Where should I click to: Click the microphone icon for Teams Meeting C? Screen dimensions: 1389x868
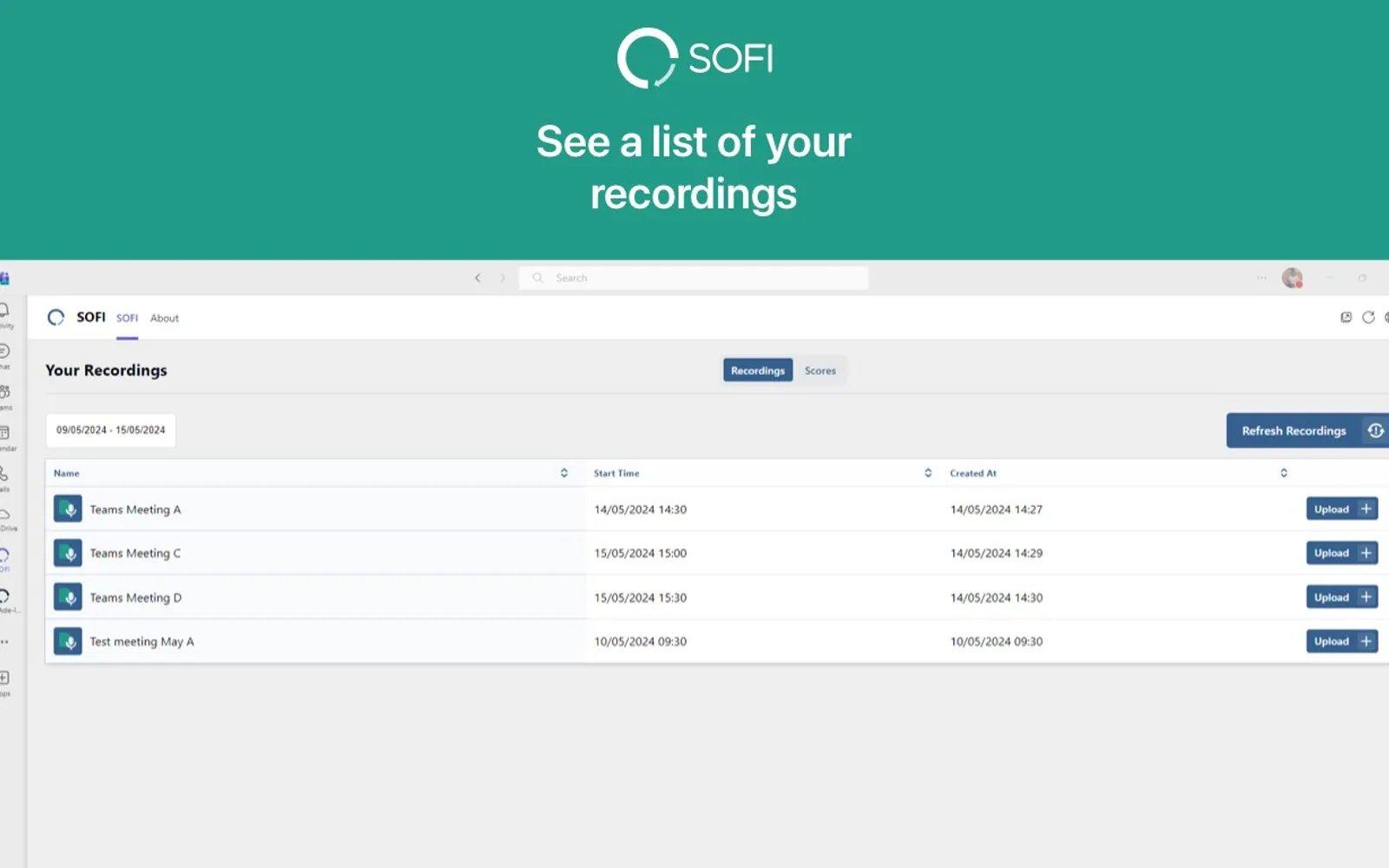click(68, 553)
